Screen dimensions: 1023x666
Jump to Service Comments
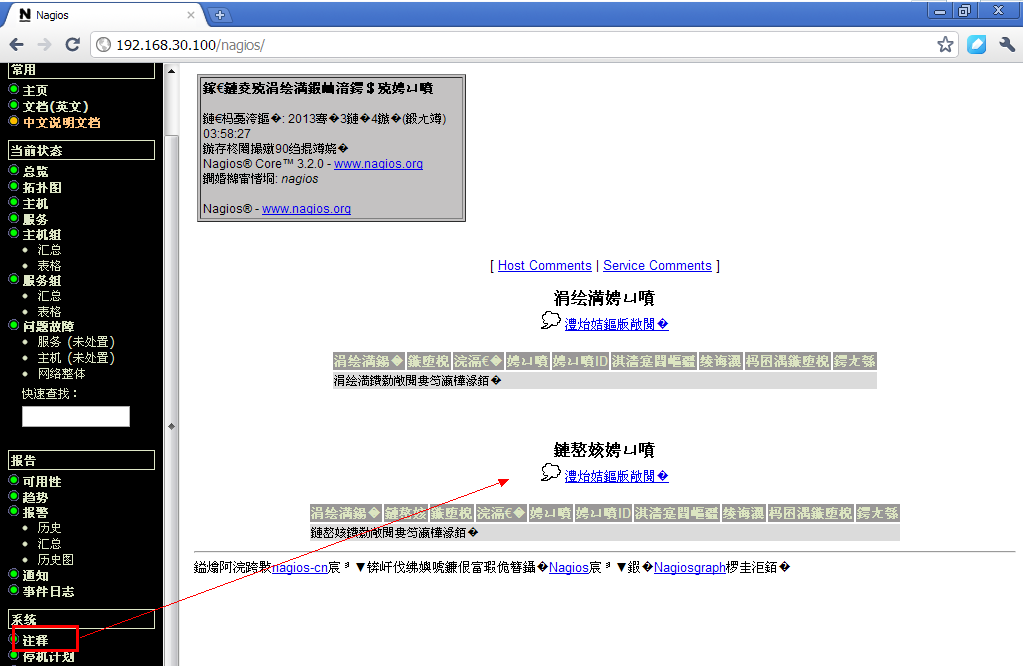point(657,265)
